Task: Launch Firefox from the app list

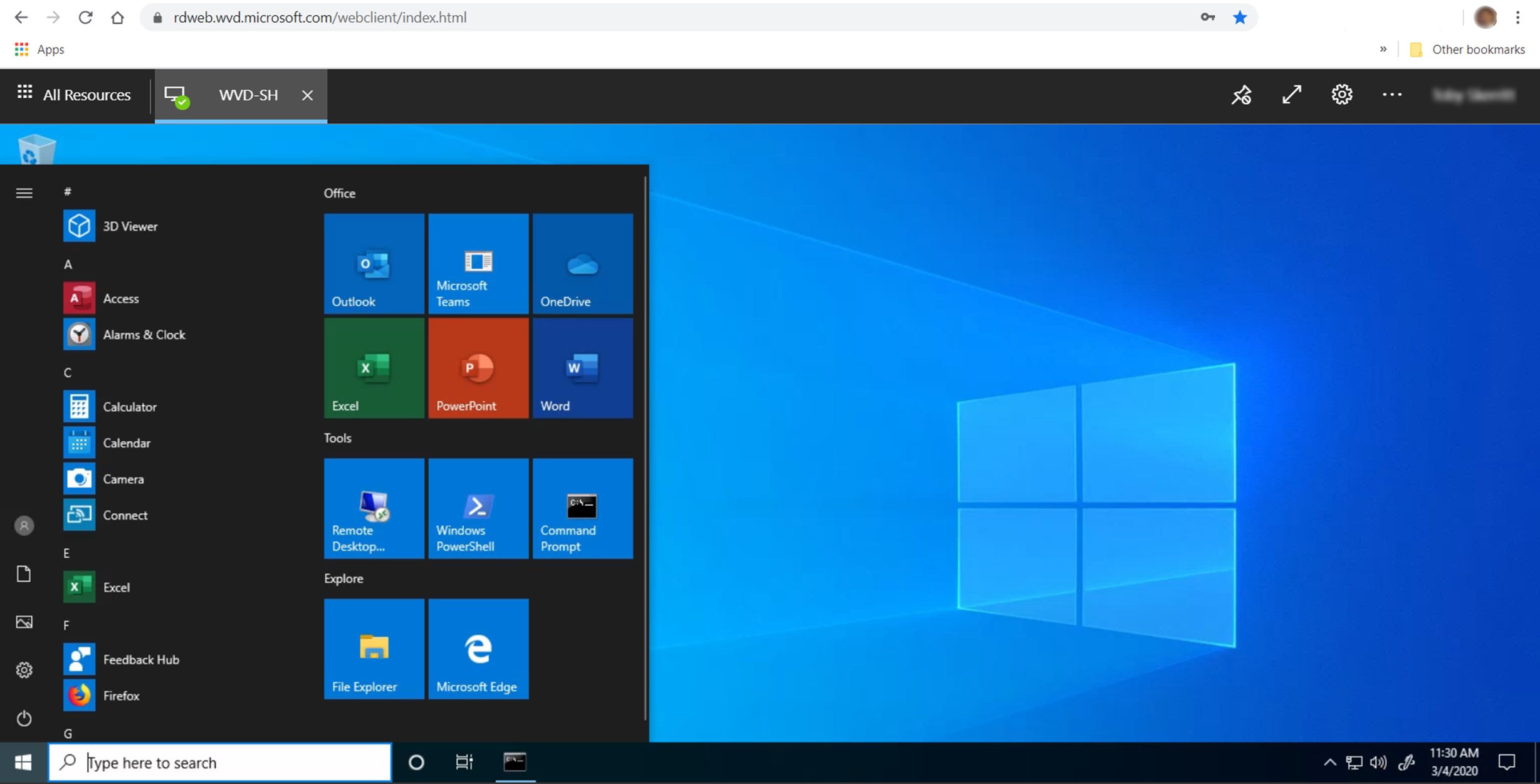Action: coord(120,696)
